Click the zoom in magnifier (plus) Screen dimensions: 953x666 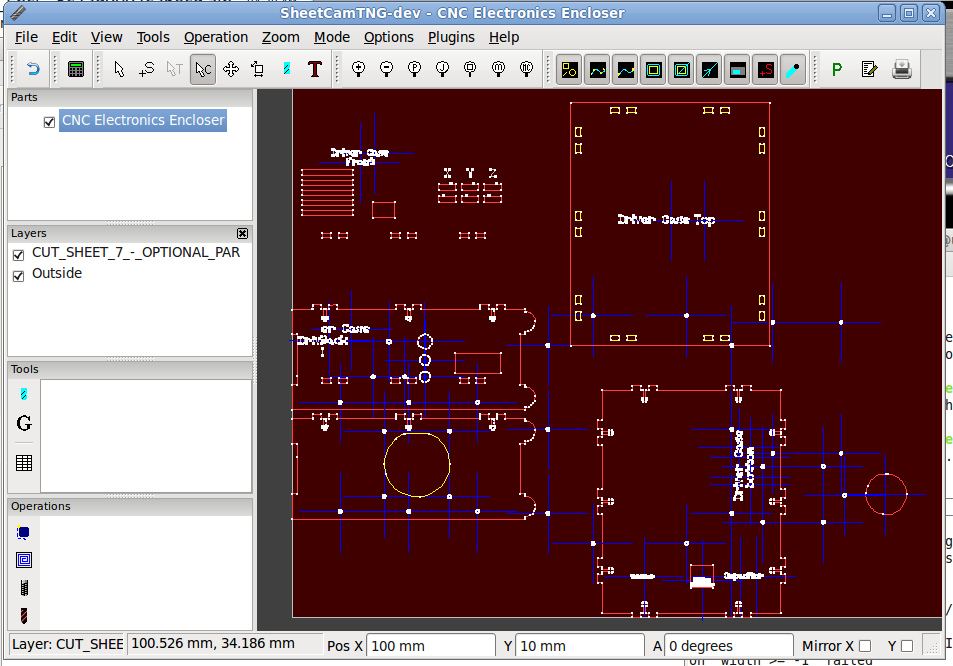pos(359,69)
